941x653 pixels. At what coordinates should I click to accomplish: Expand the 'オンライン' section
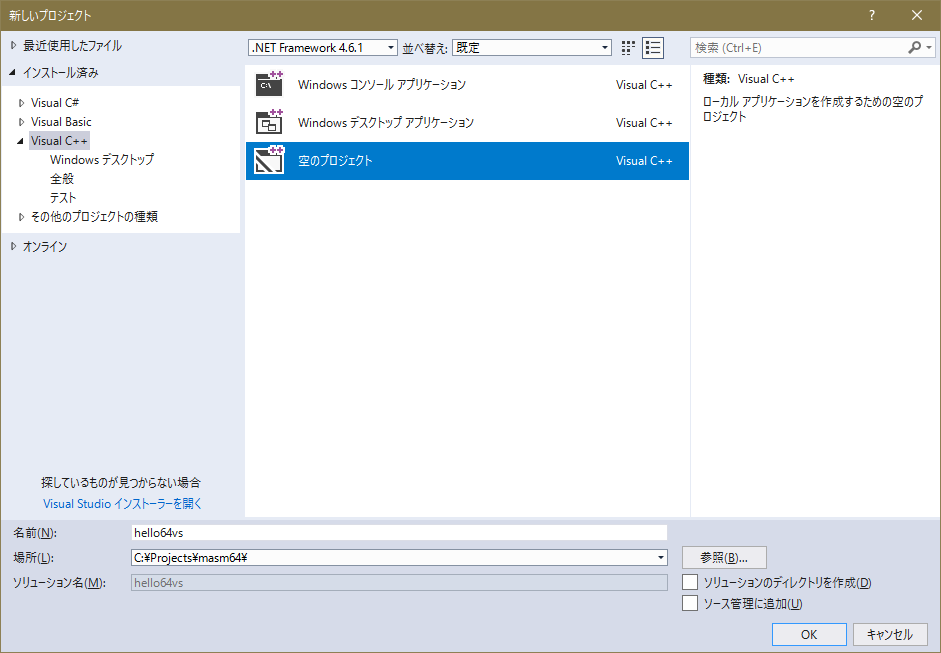point(13,246)
